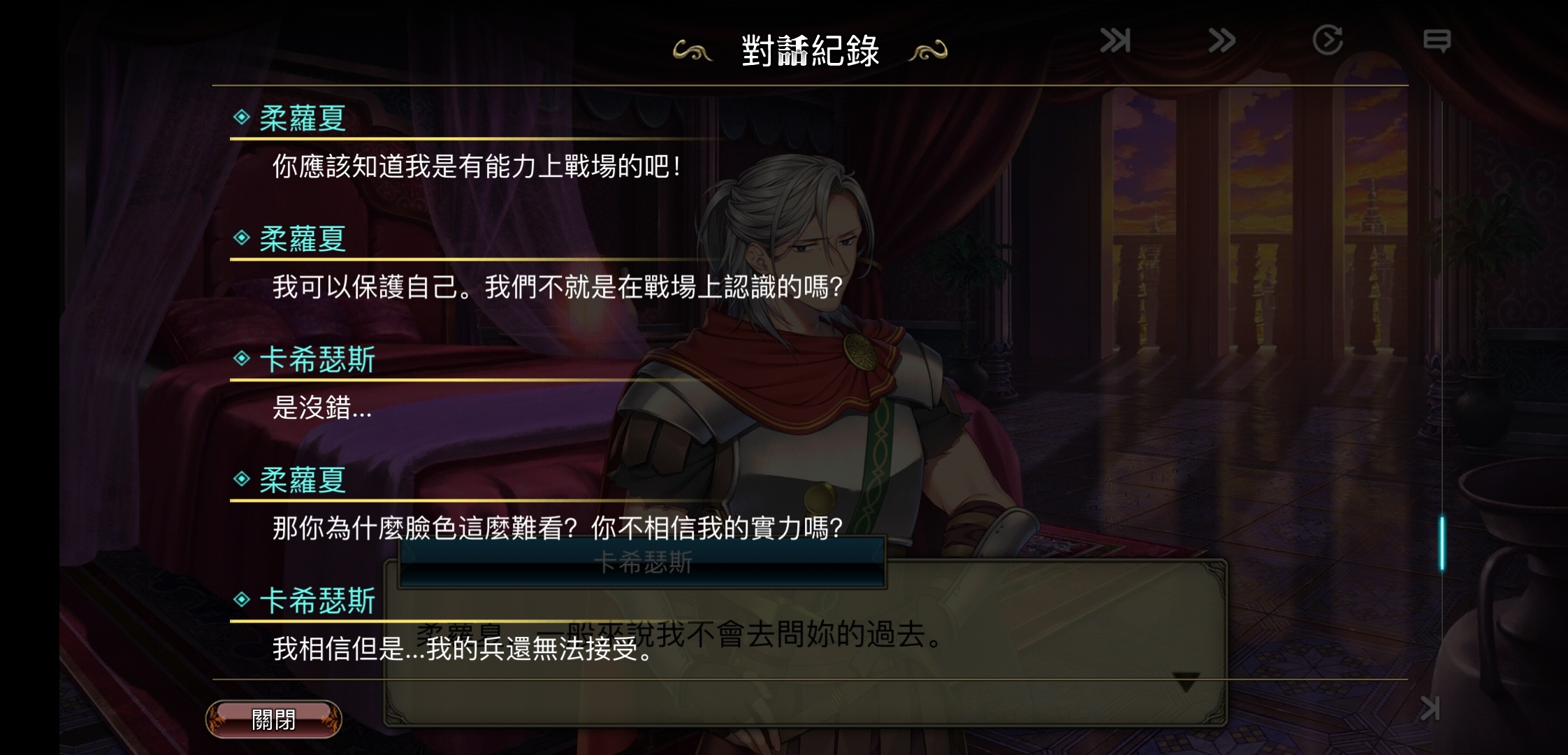Advance dialogue via the downward triangle indicator
The width and height of the screenshot is (1568, 755).
coord(1186,682)
